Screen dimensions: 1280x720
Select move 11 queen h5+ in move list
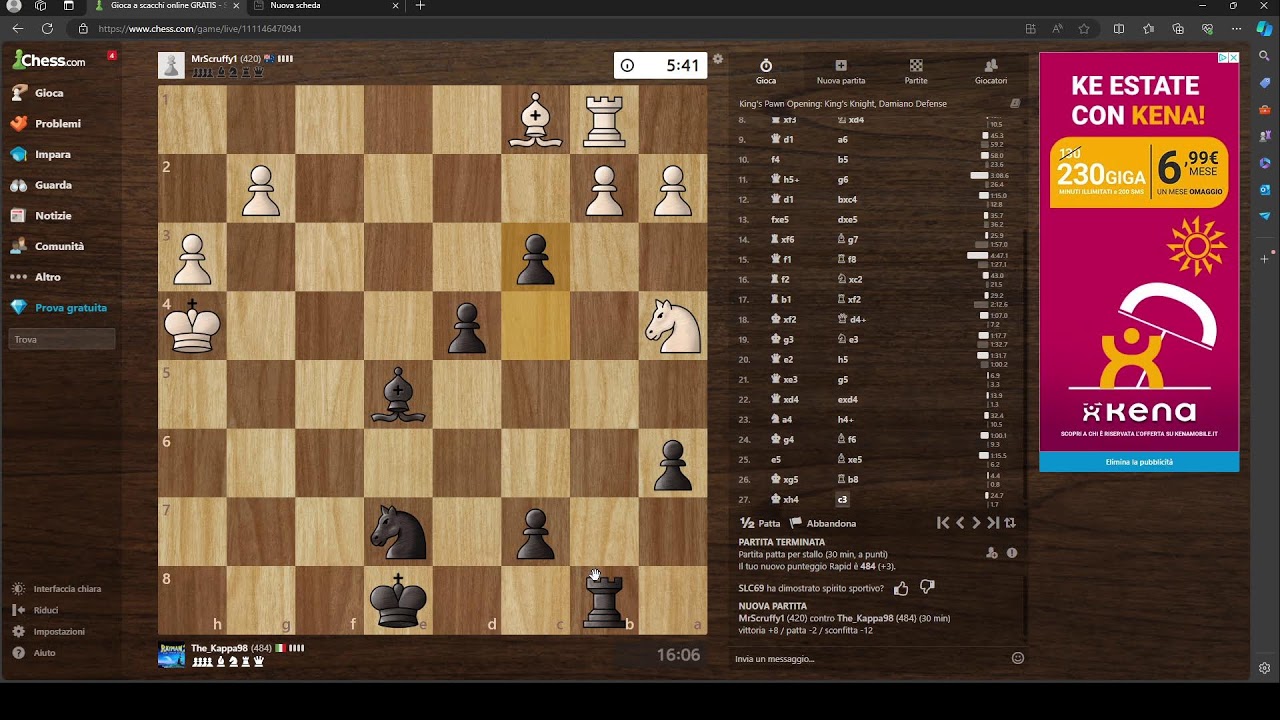click(x=784, y=180)
